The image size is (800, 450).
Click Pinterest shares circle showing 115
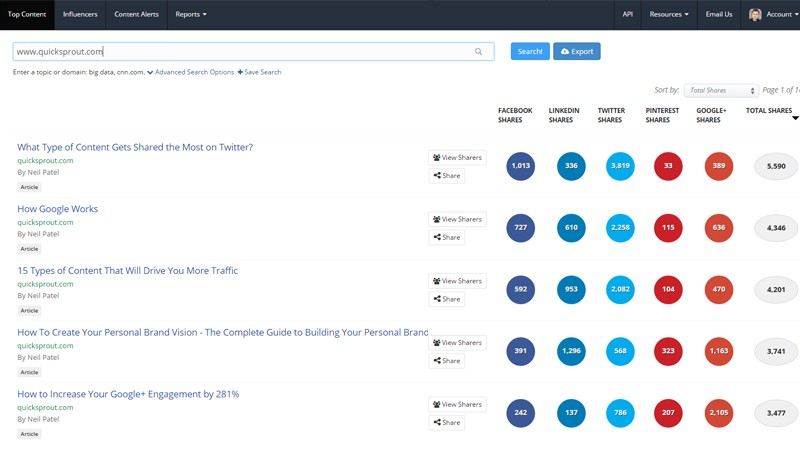tap(668, 228)
